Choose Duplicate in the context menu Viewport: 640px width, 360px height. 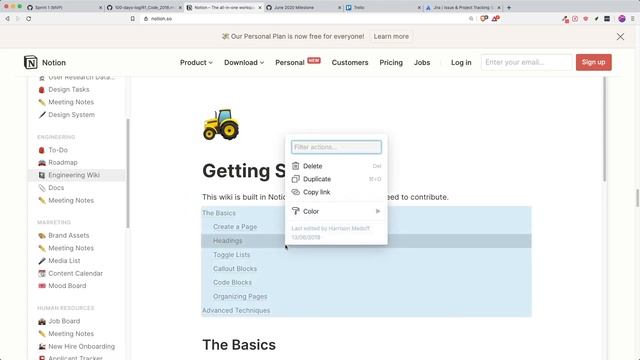coord(336,179)
